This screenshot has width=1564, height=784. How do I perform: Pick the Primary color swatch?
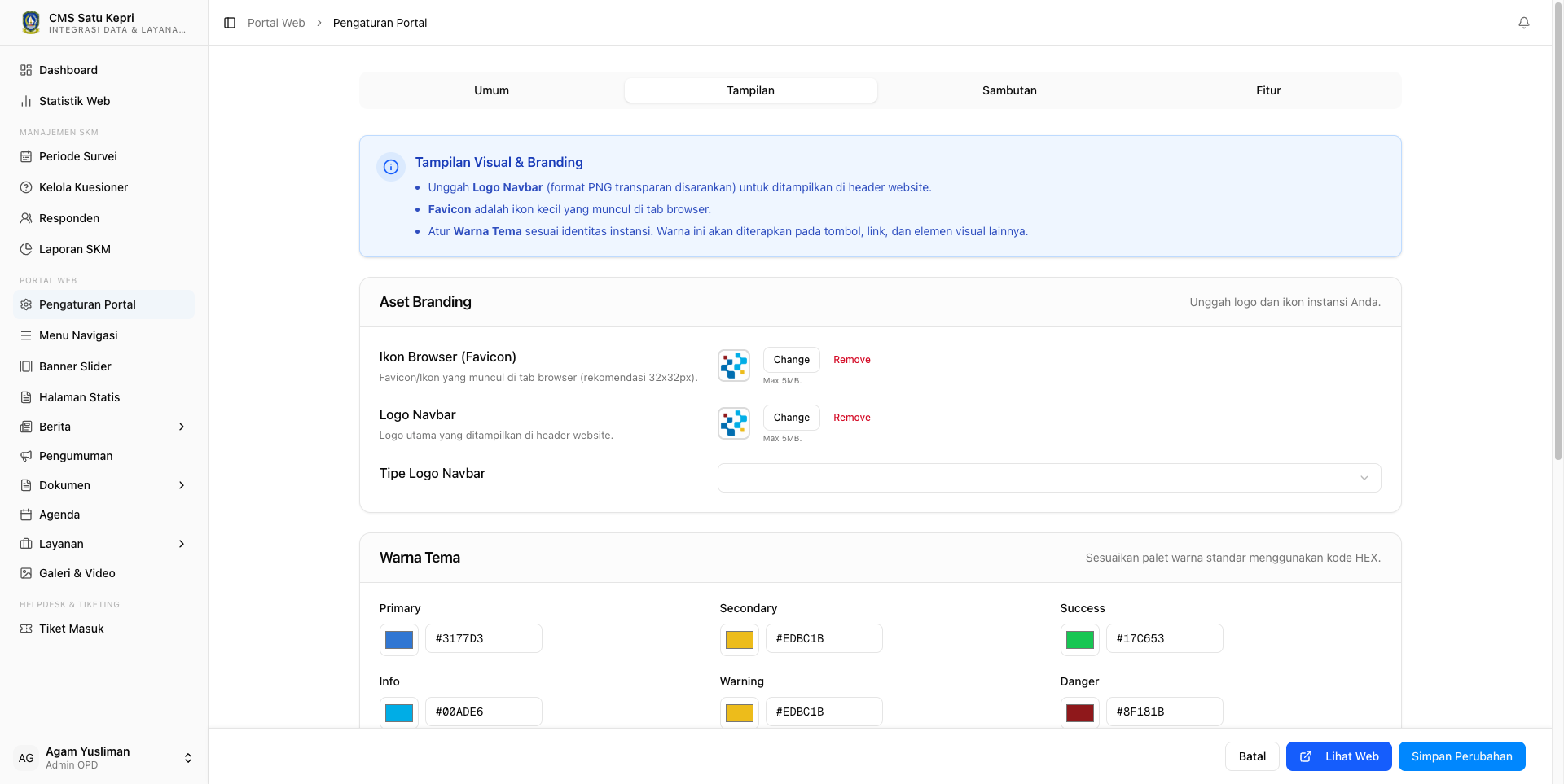pos(399,639)
